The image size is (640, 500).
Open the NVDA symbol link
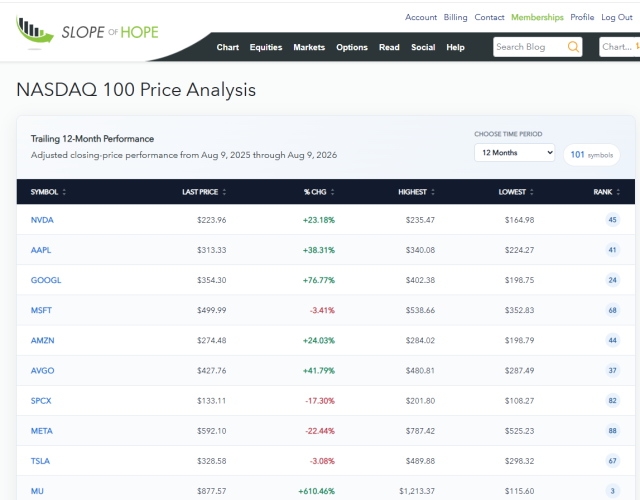pos(42,220)
